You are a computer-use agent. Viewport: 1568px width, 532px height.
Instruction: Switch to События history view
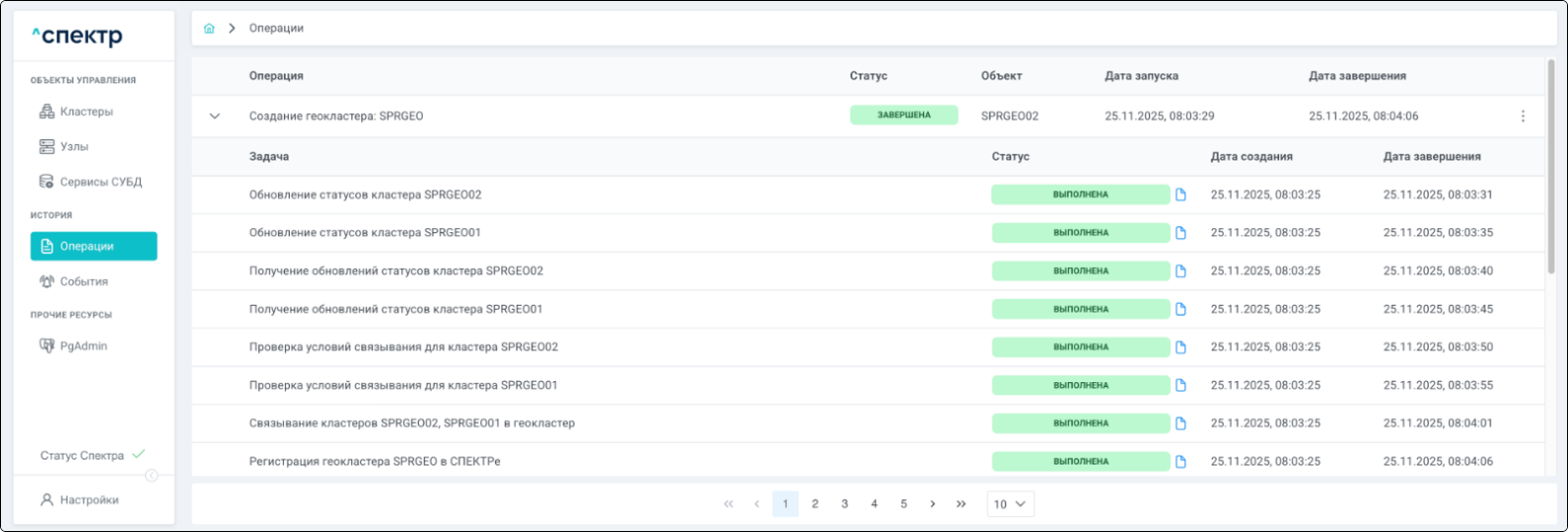tap(83, 282)
